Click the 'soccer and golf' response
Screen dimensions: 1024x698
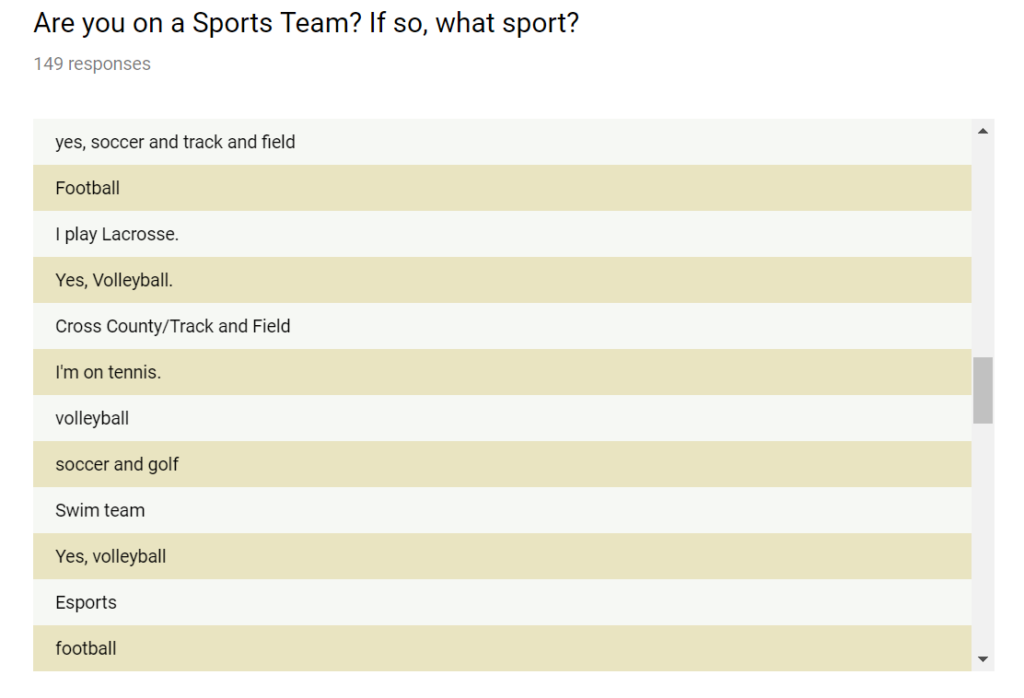click(x=117, y=464)
